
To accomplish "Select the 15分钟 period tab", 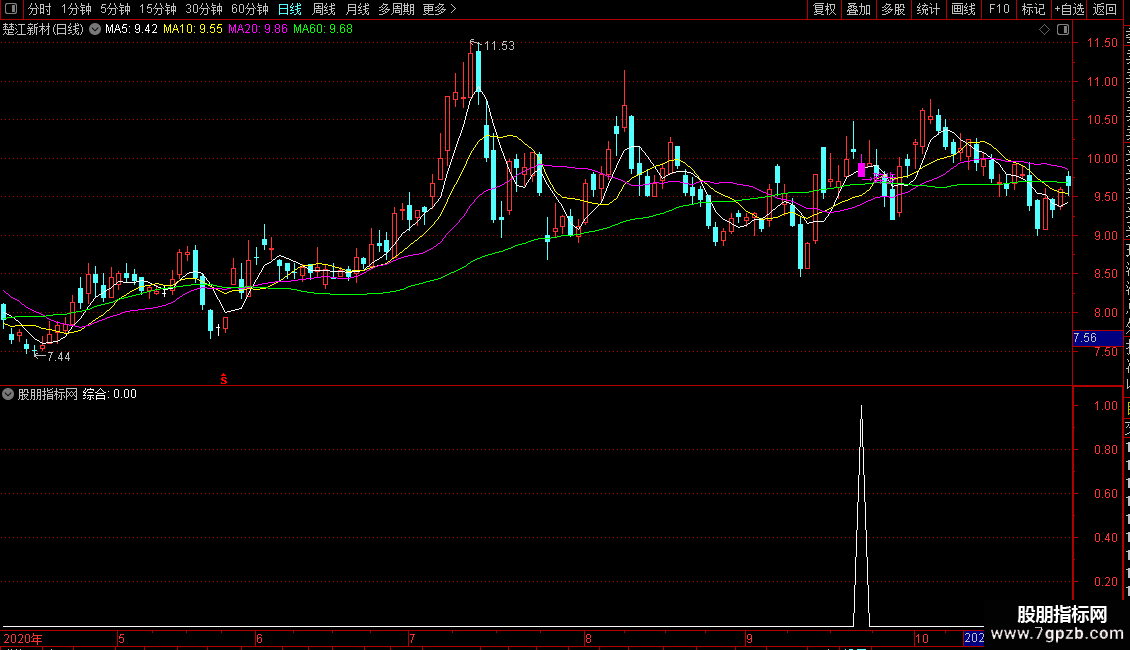I will (157, 9).
